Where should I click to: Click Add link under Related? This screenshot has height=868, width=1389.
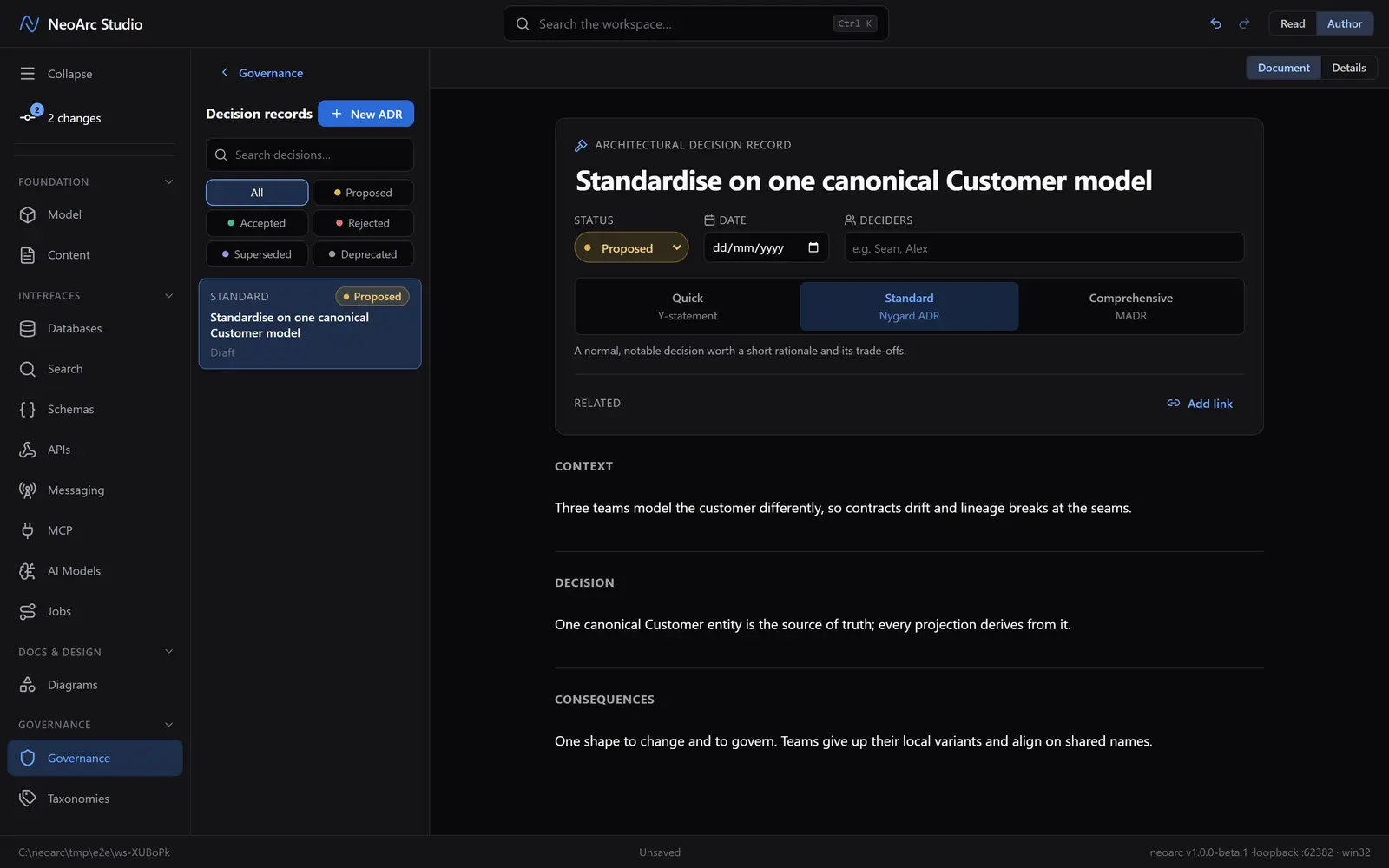[1200, 404]
